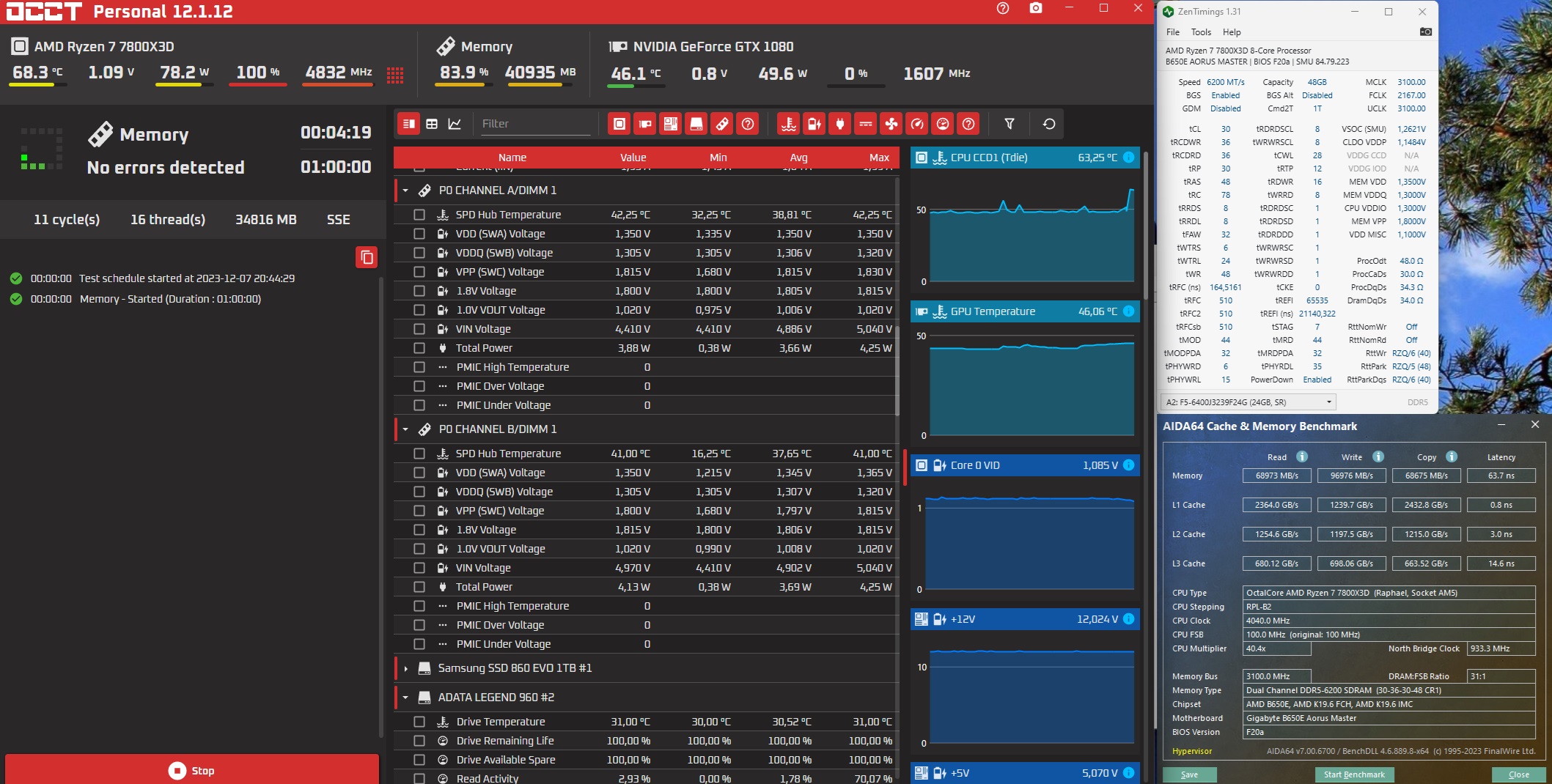Image resolution: width=1552 pixels, height=784 pixels.
Task: Open the File menu in ZenTimings
Action: [x=1173, y=32]
